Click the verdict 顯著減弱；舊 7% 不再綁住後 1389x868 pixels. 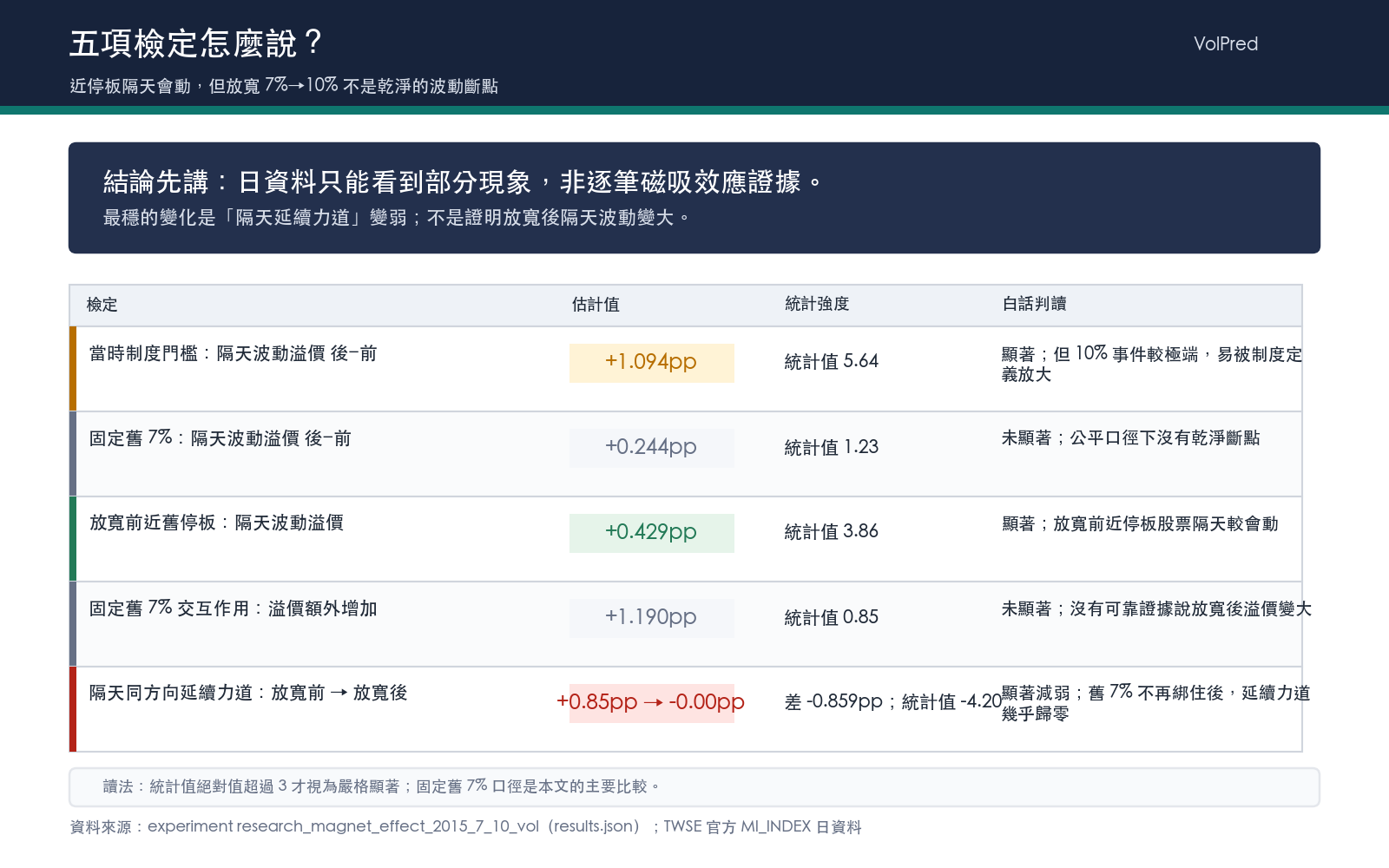coord(1155,703)
